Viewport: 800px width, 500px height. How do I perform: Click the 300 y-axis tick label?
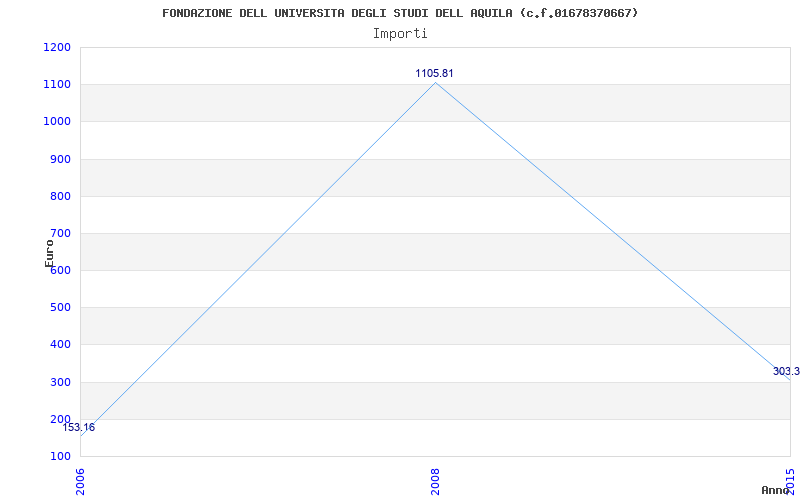point(60,382)
